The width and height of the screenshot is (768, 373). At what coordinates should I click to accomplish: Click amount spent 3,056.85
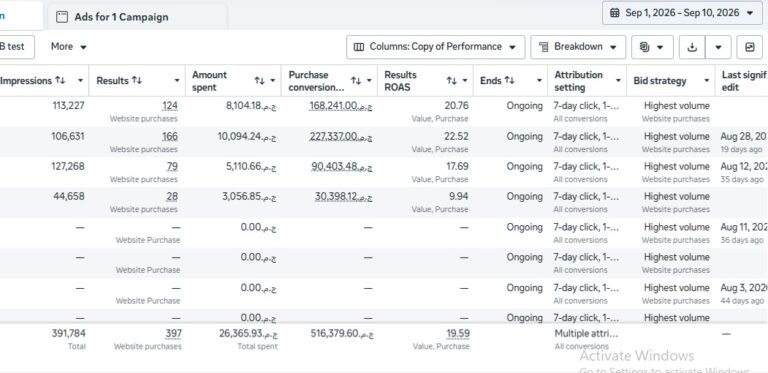pyautogui.click(x=249, y=197)
